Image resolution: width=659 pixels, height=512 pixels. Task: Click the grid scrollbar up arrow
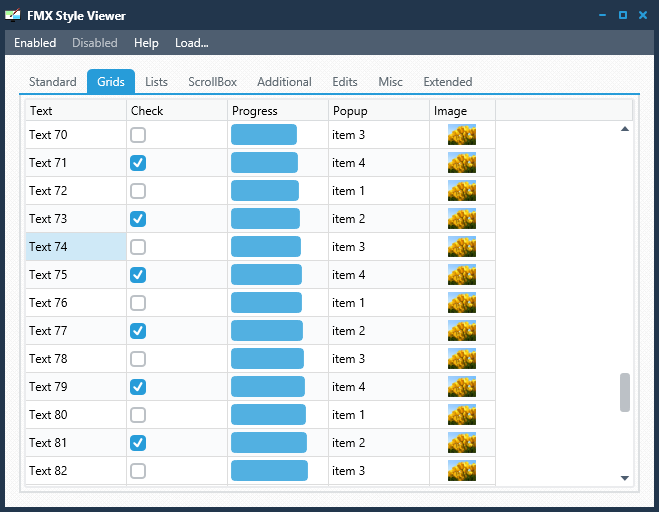[625, 129]
